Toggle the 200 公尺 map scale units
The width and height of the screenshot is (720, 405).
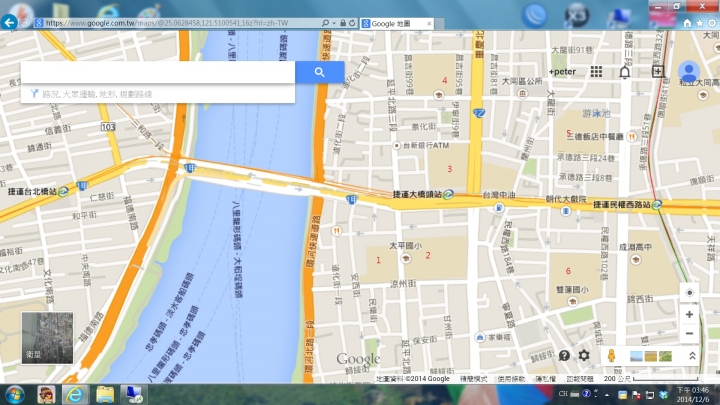point(651,379)
